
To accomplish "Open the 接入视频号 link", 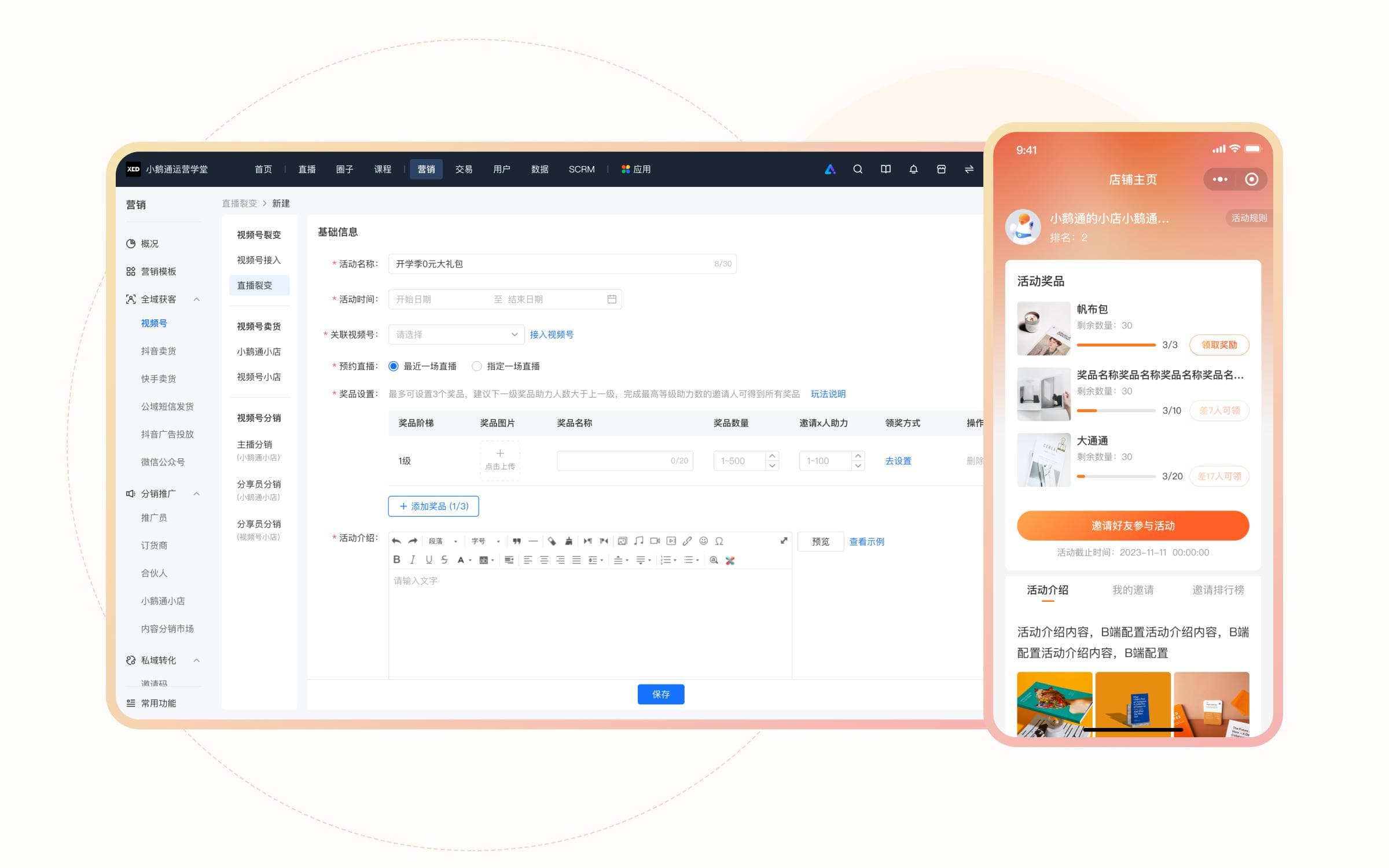I will coord(552,334).
